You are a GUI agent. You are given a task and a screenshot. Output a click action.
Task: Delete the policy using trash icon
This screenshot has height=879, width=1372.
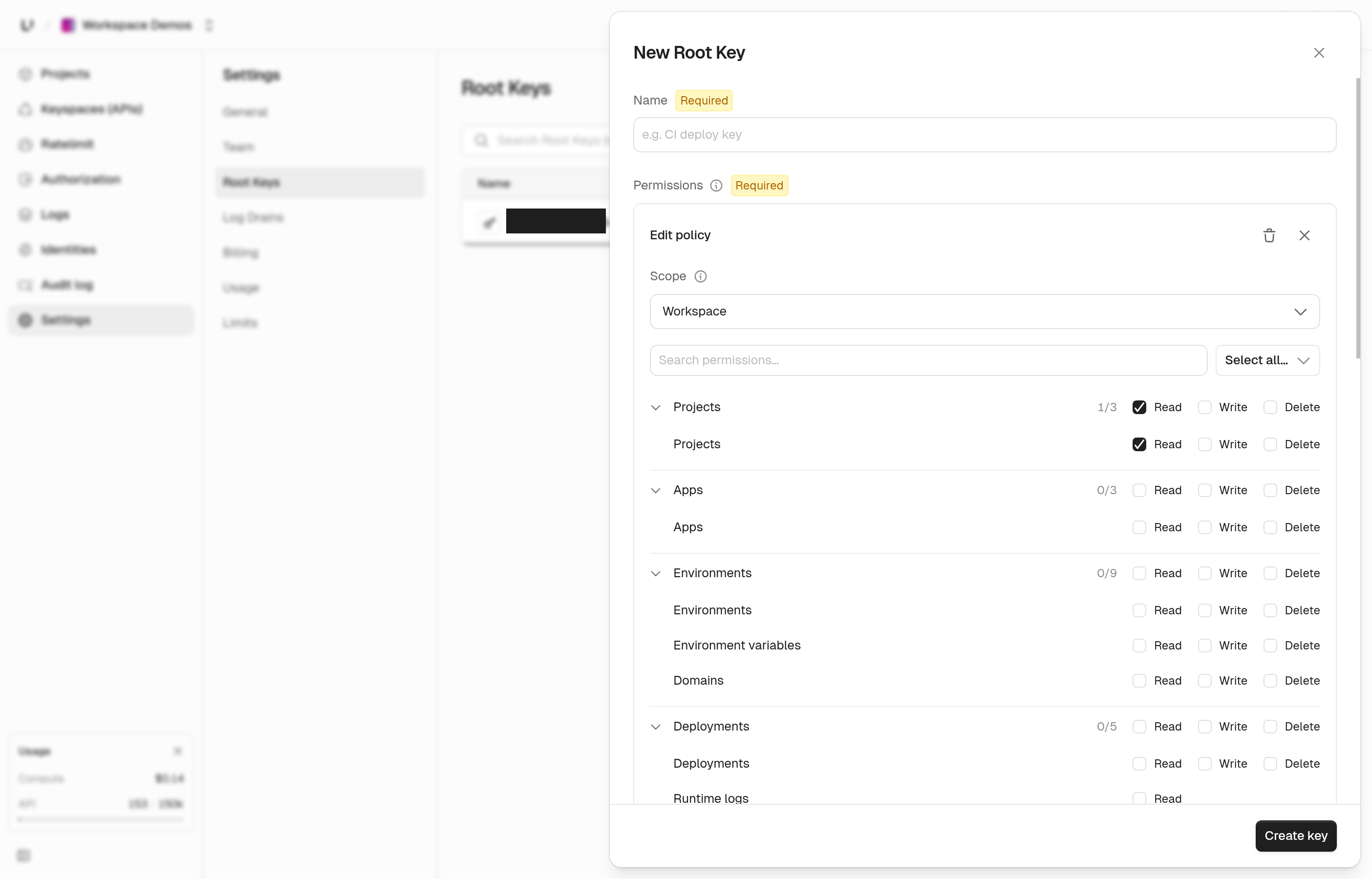click(x=1268, y=235)
